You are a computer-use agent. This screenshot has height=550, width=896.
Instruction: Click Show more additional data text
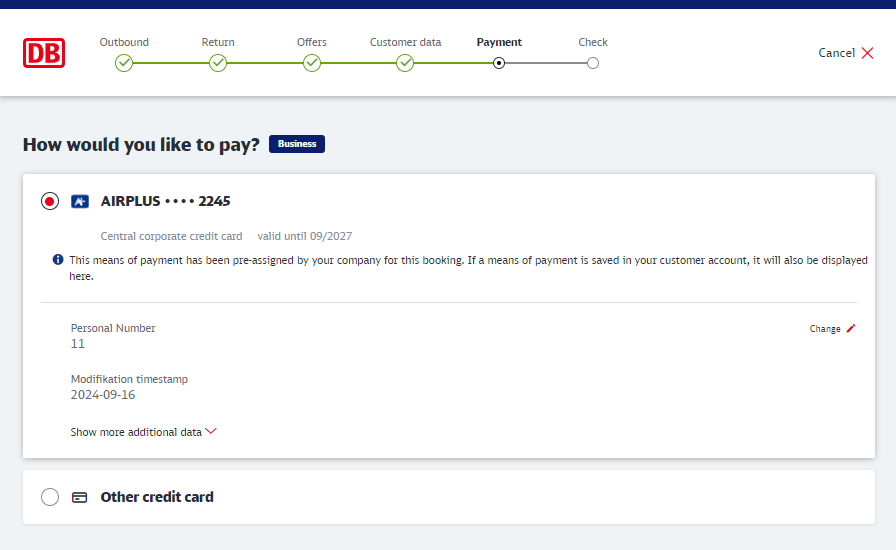(x=136, y=432)
